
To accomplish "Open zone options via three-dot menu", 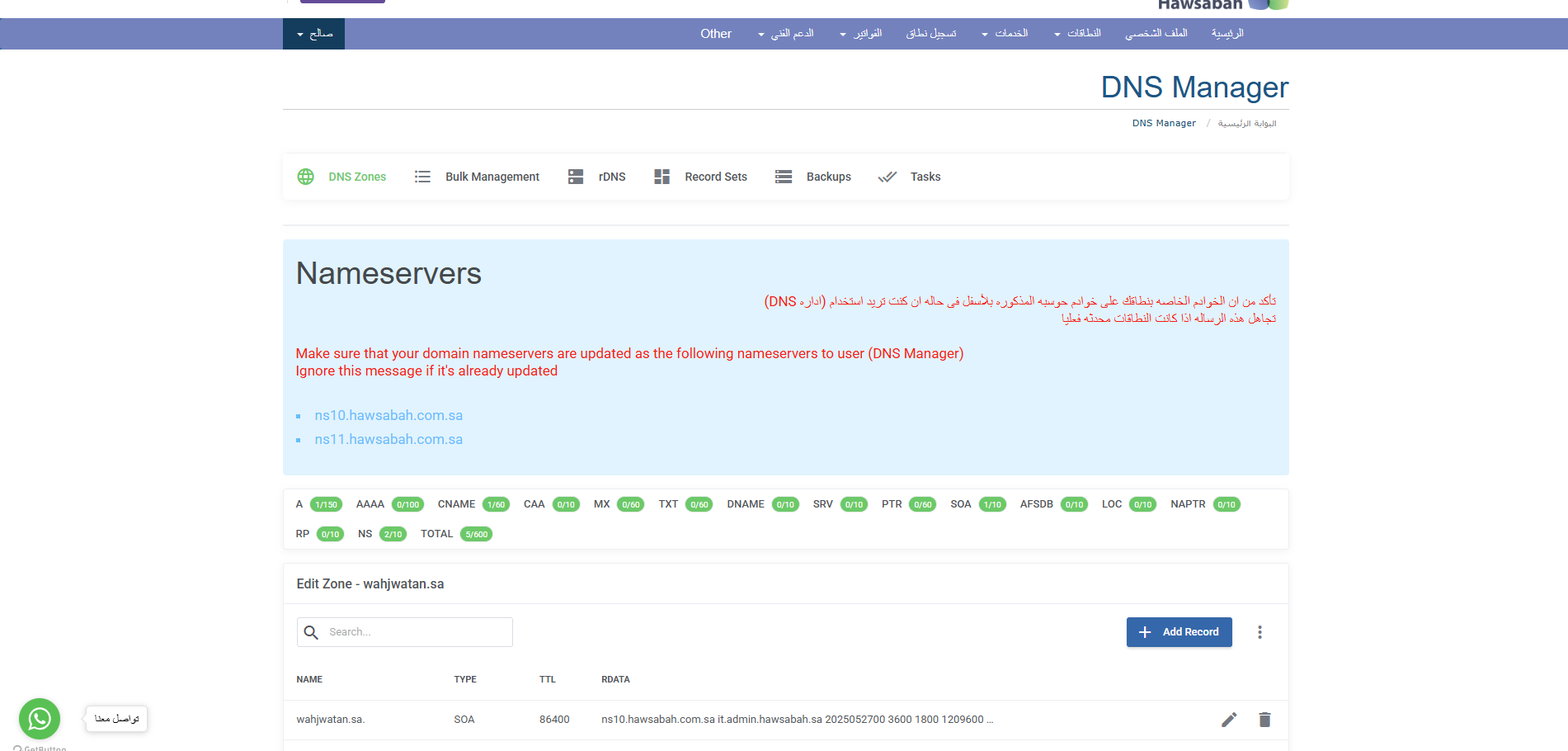I will 1260,631.
